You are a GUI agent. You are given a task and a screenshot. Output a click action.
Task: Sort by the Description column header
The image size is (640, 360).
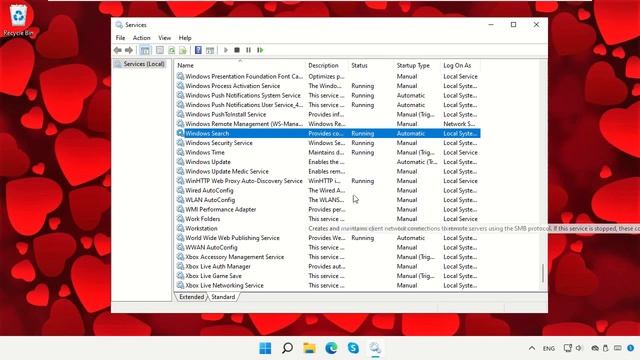tap(327, 65)
